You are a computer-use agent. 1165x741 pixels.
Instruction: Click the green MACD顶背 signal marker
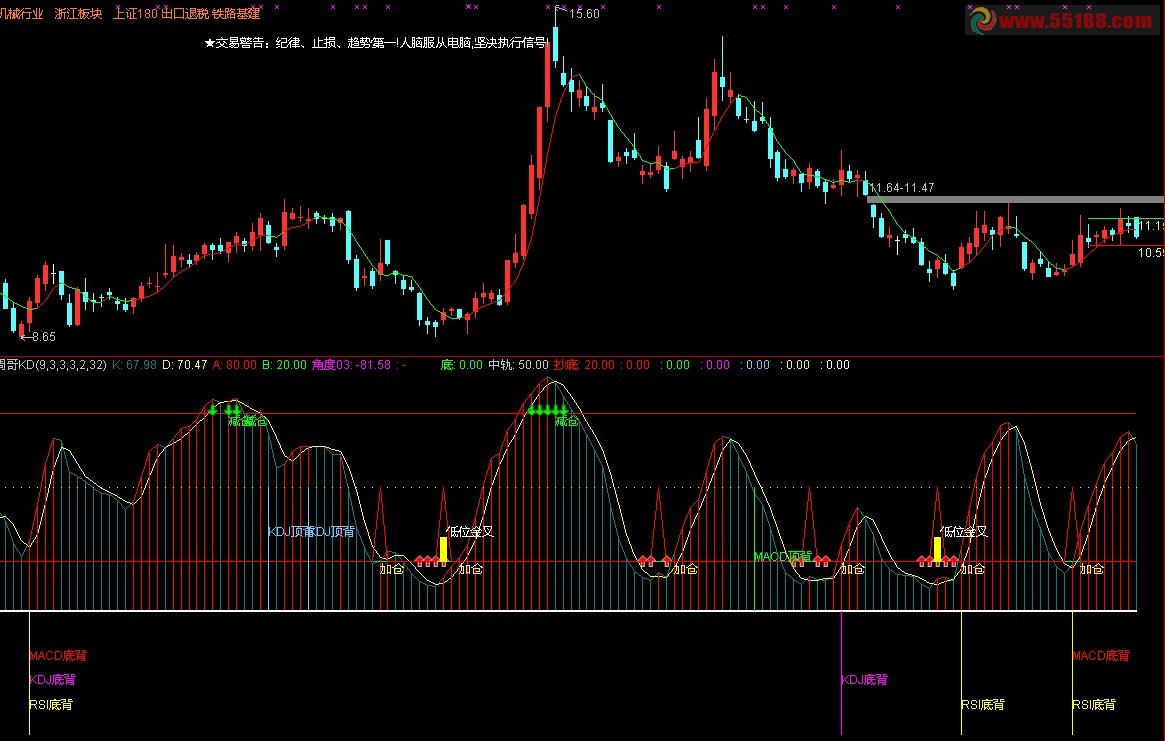click(782, 556)
